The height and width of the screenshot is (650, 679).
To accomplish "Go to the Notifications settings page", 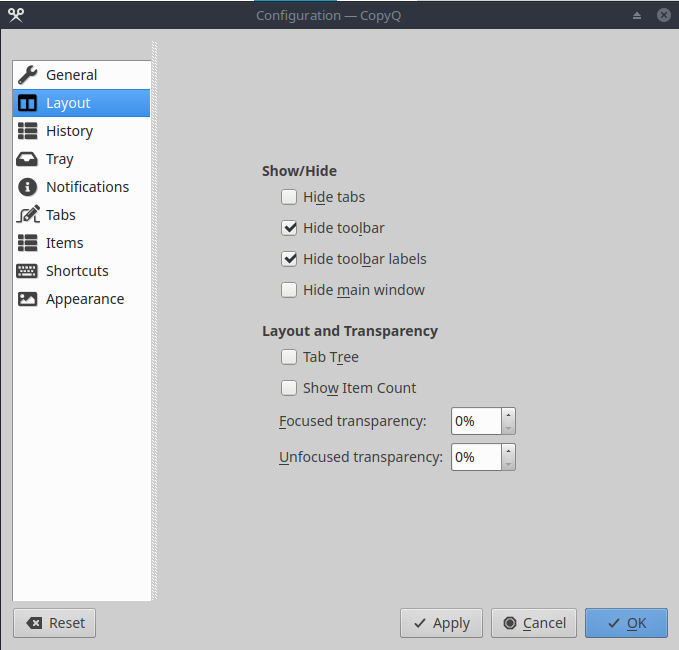I will click(x=81, y=187).
